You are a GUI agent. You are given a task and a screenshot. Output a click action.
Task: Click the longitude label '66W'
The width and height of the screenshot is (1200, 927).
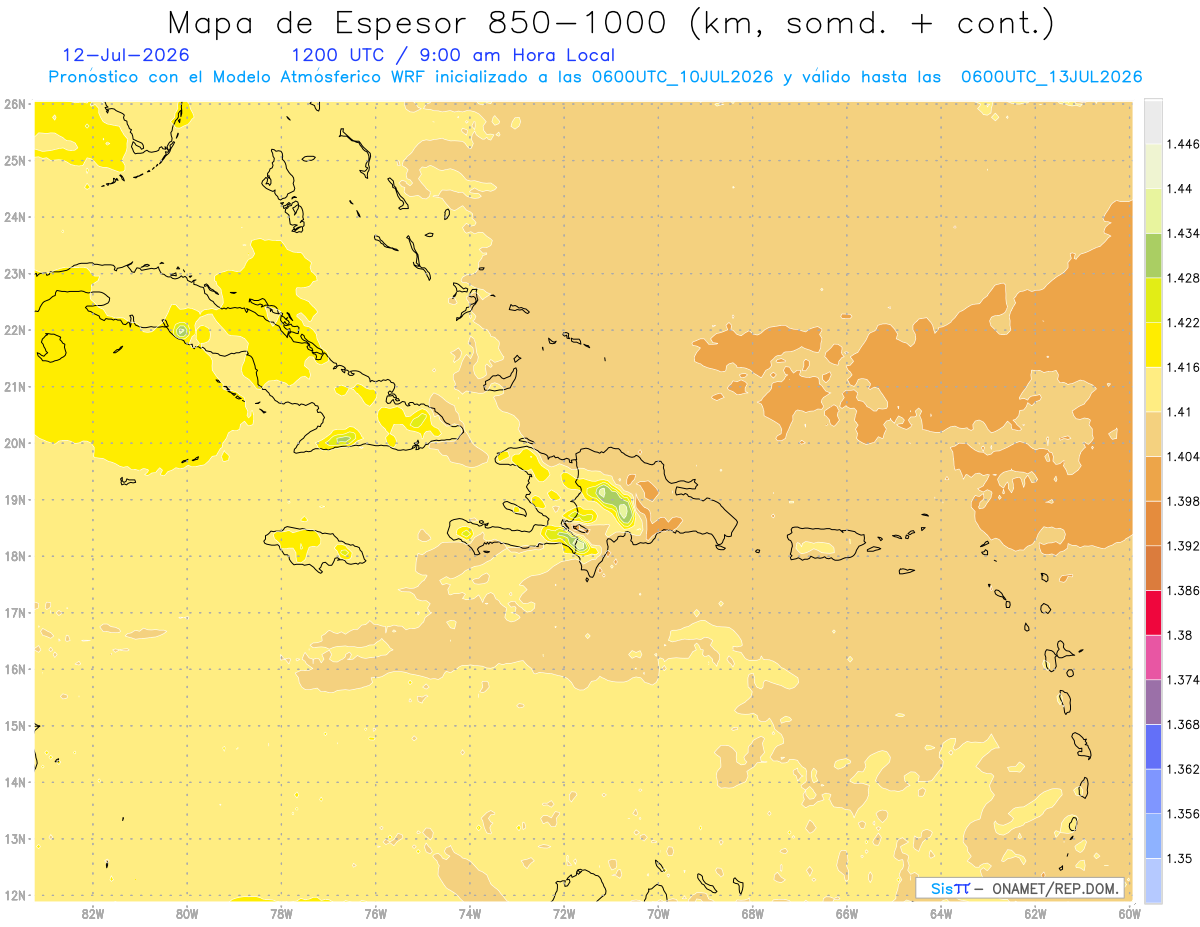(847, 913)
